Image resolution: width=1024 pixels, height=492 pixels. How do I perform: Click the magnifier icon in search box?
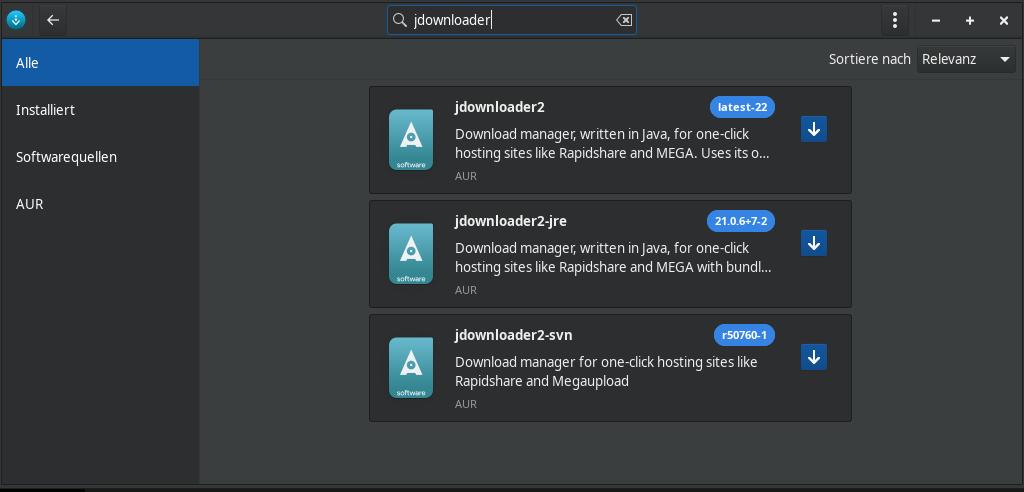(400, 20)
